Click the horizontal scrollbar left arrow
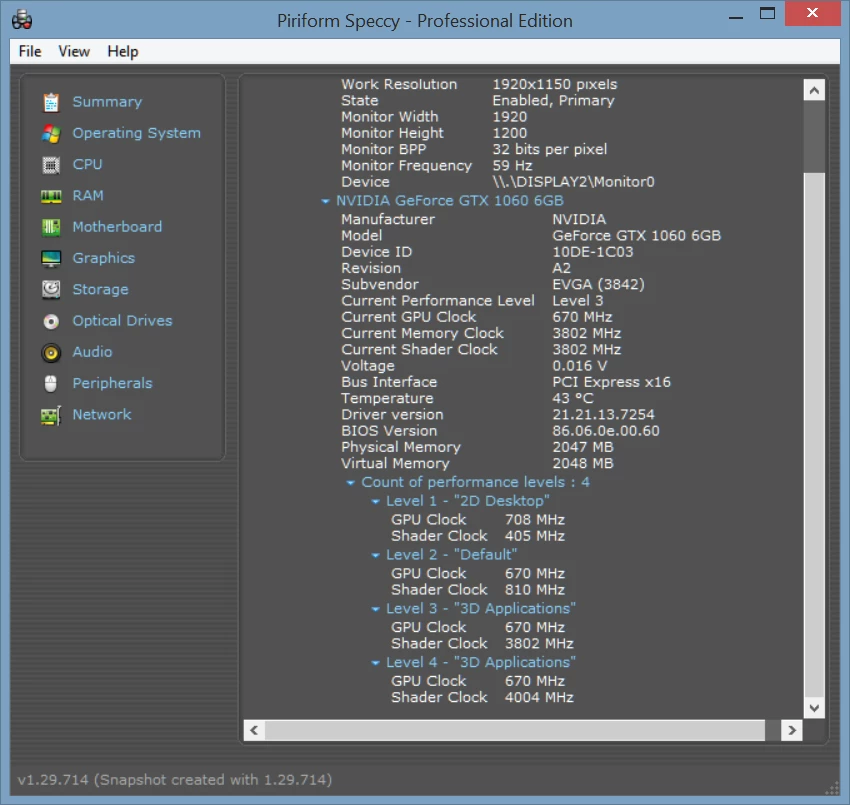The width and height of the screenshot is (850, 805). click(x=254, y=730)
